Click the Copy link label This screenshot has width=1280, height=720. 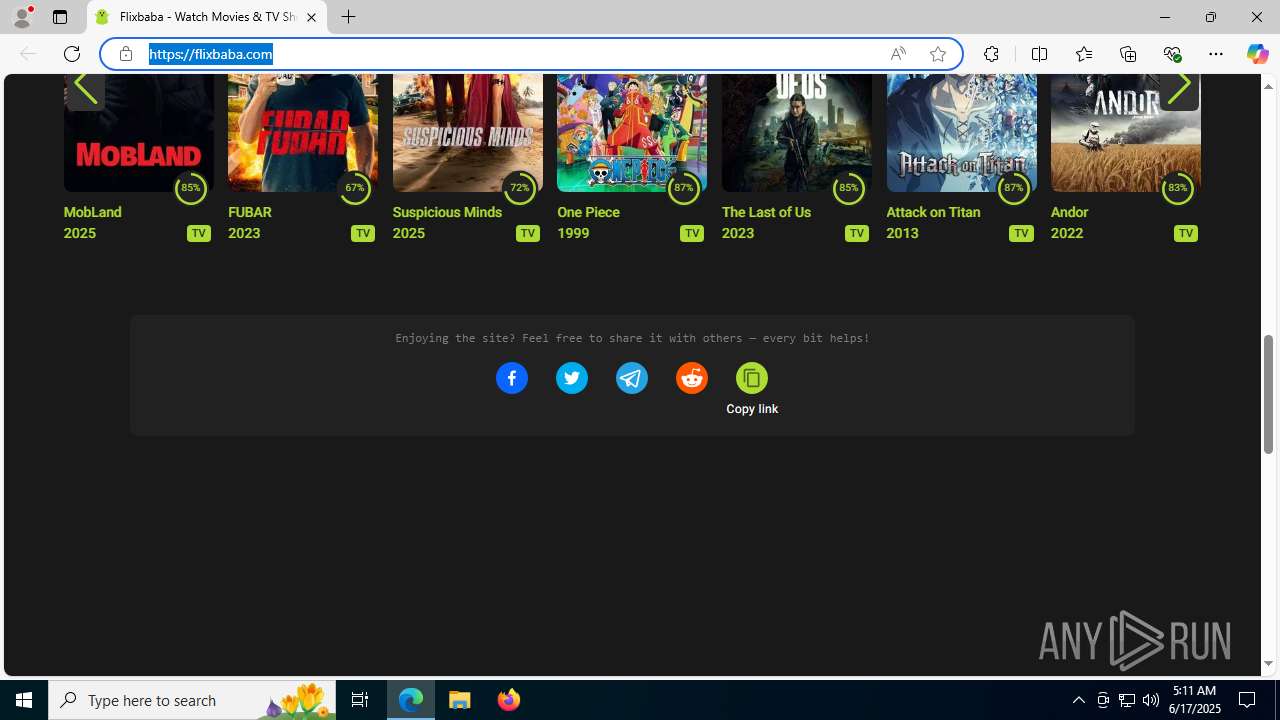click(752, 409)
